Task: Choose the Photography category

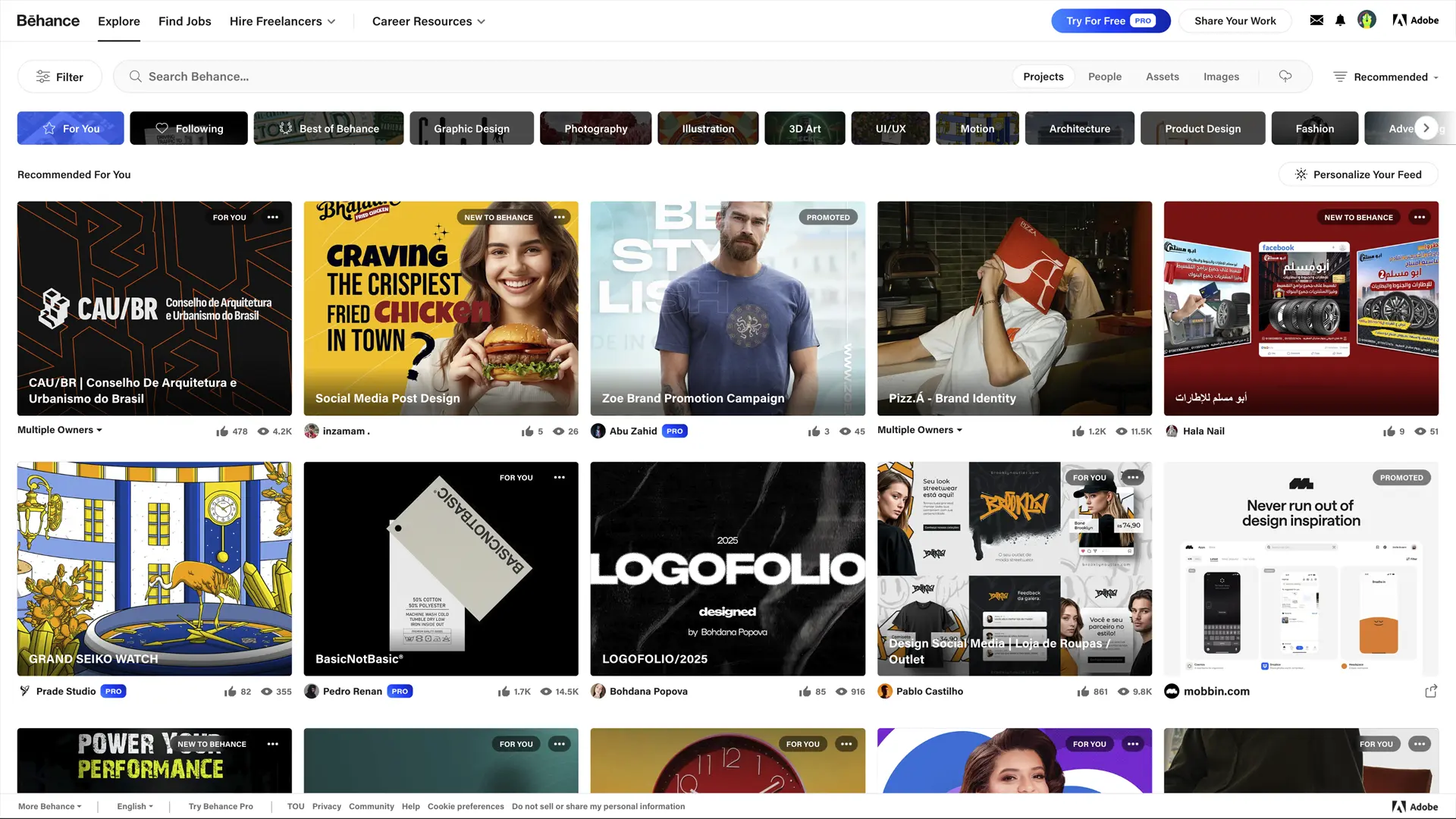Action: point(596,128)
